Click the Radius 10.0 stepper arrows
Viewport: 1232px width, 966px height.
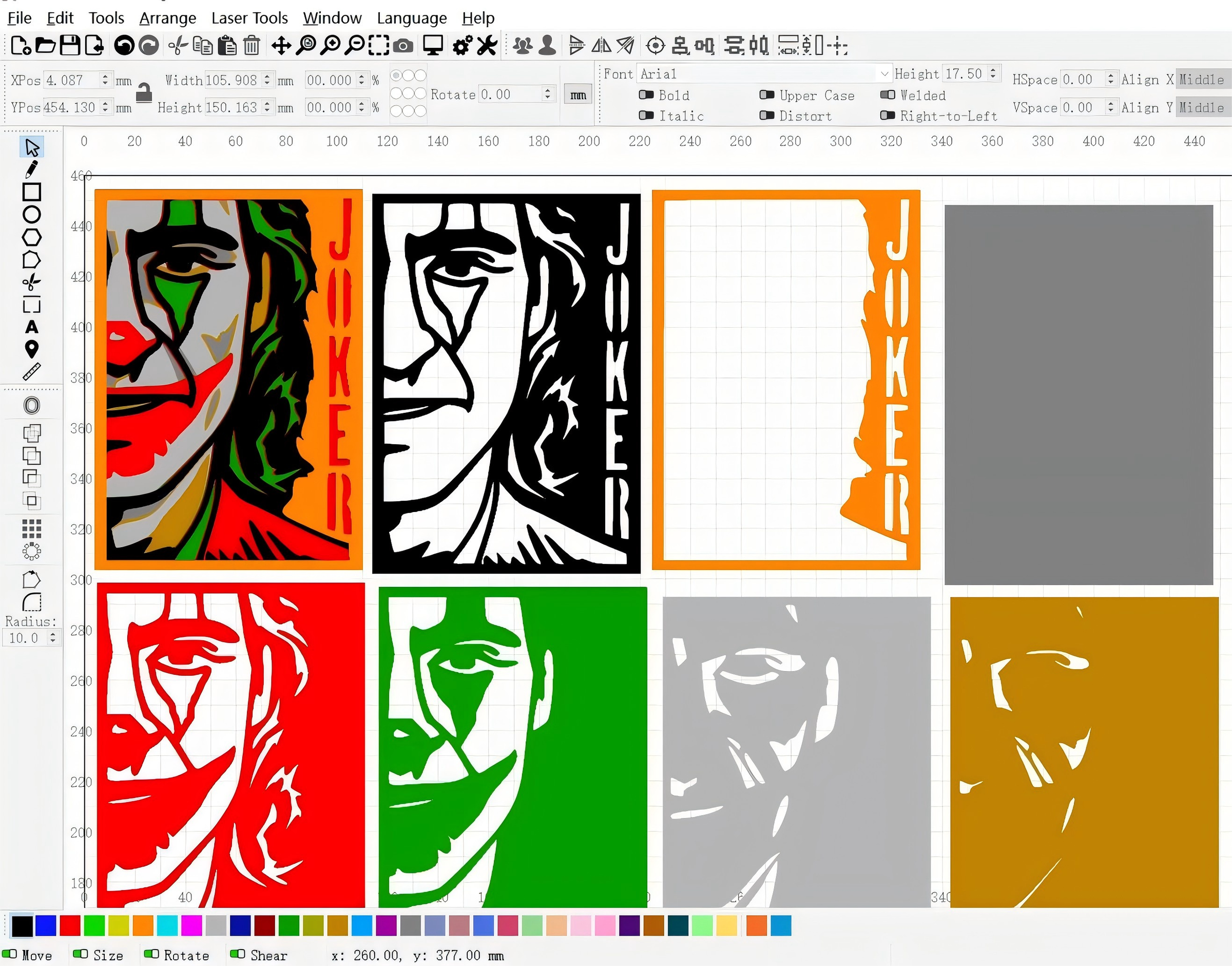coord(52,638)
